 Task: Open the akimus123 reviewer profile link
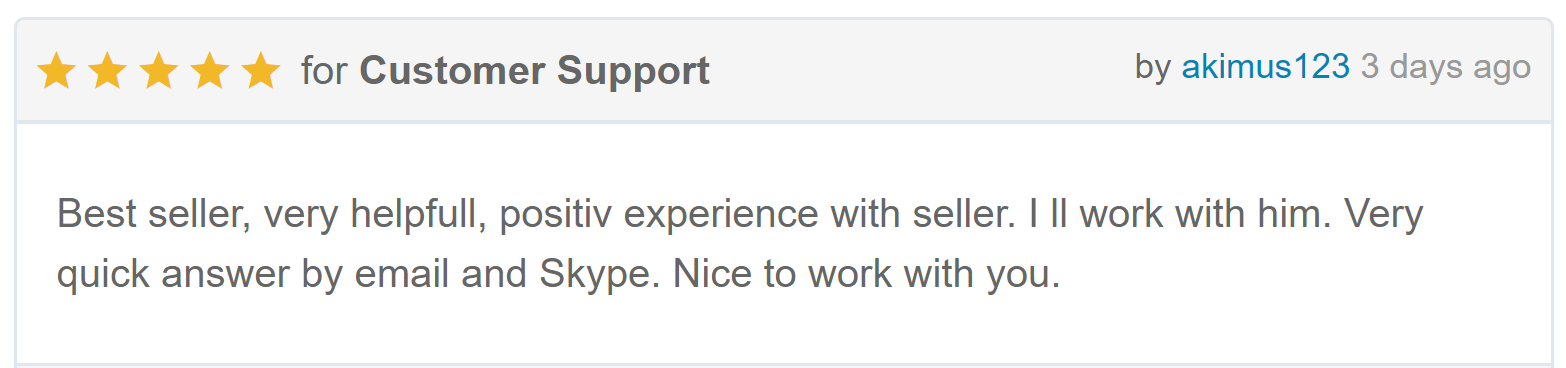[1265, 67]
